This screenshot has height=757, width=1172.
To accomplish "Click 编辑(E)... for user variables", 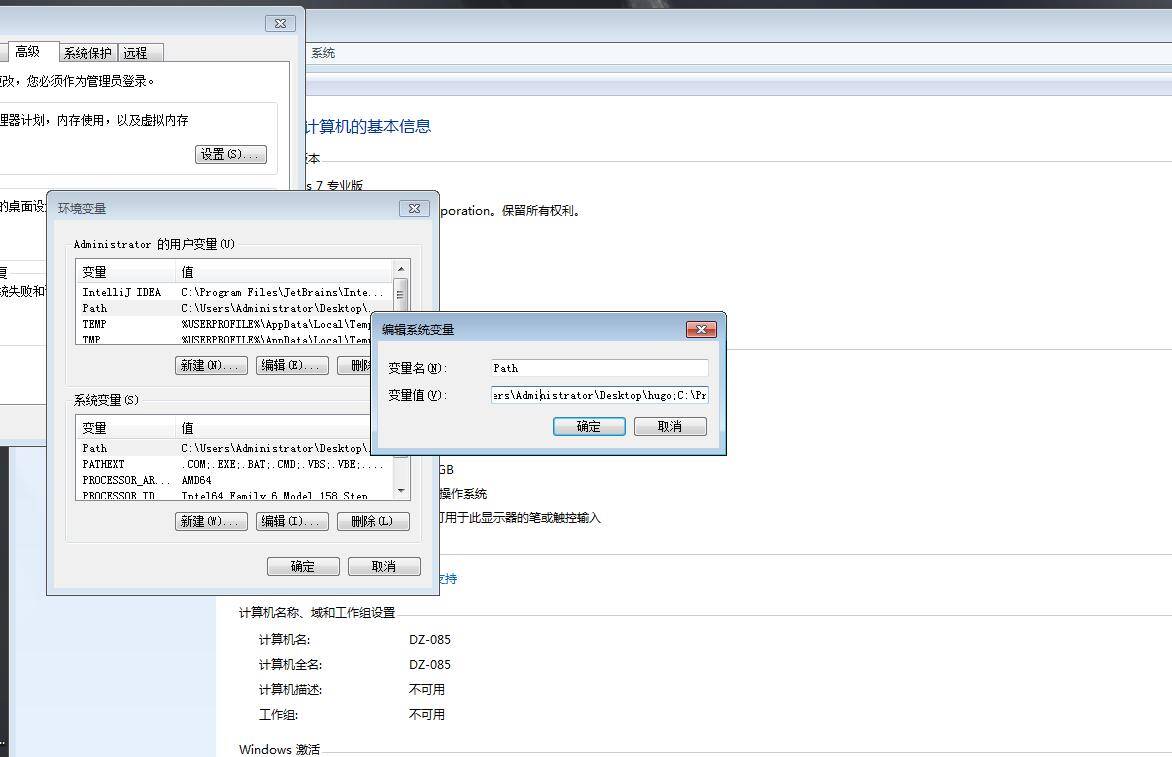I will tap(292, 365).
